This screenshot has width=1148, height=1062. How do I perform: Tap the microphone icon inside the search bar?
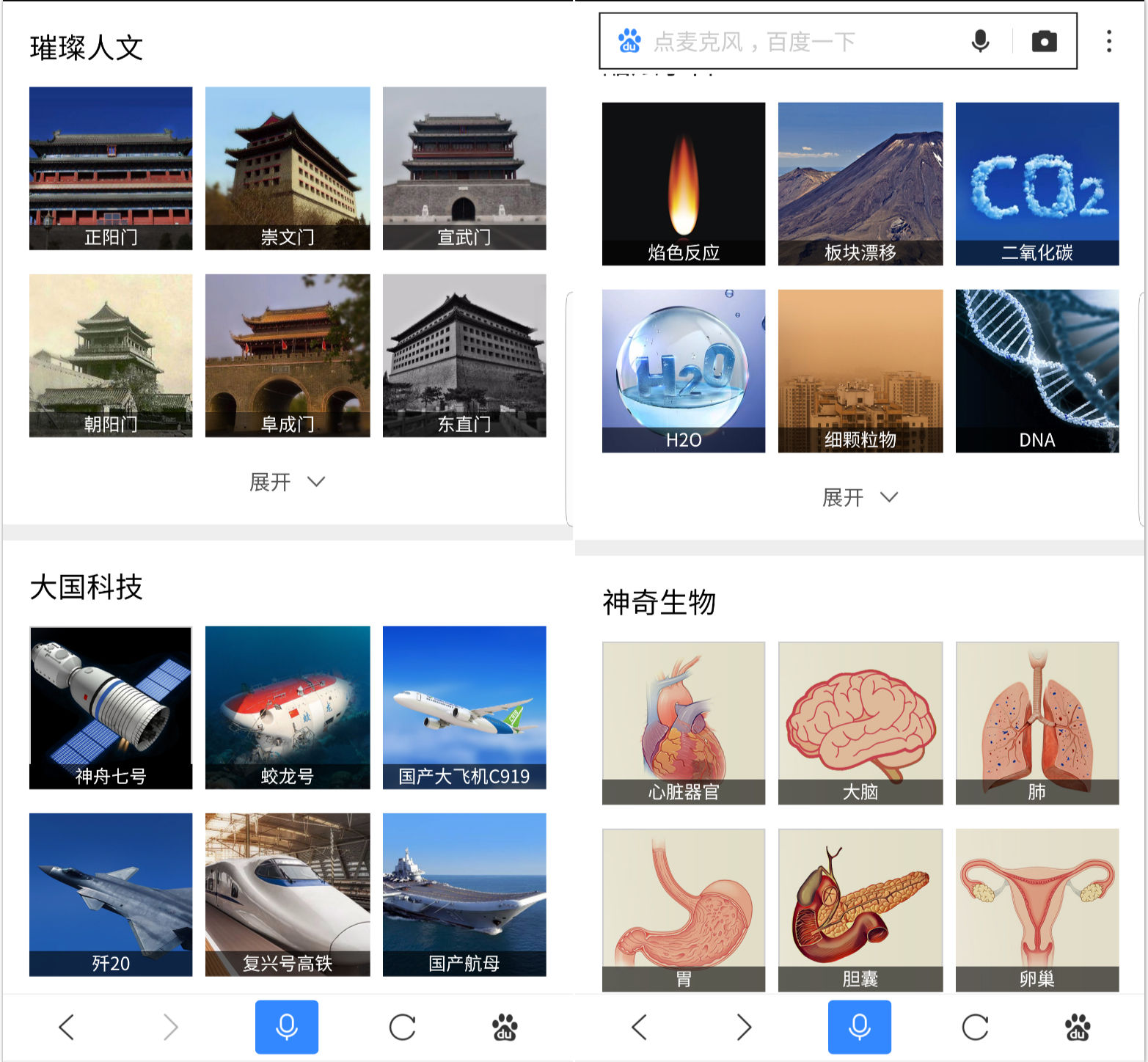coord(980,41)
